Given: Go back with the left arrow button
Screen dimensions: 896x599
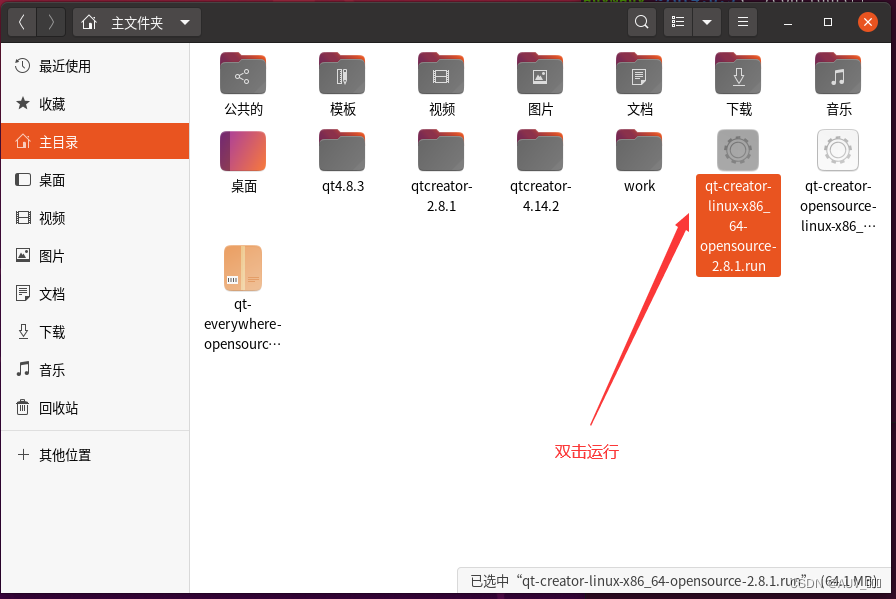Looking at the screenshot, I should coord(22,22).
